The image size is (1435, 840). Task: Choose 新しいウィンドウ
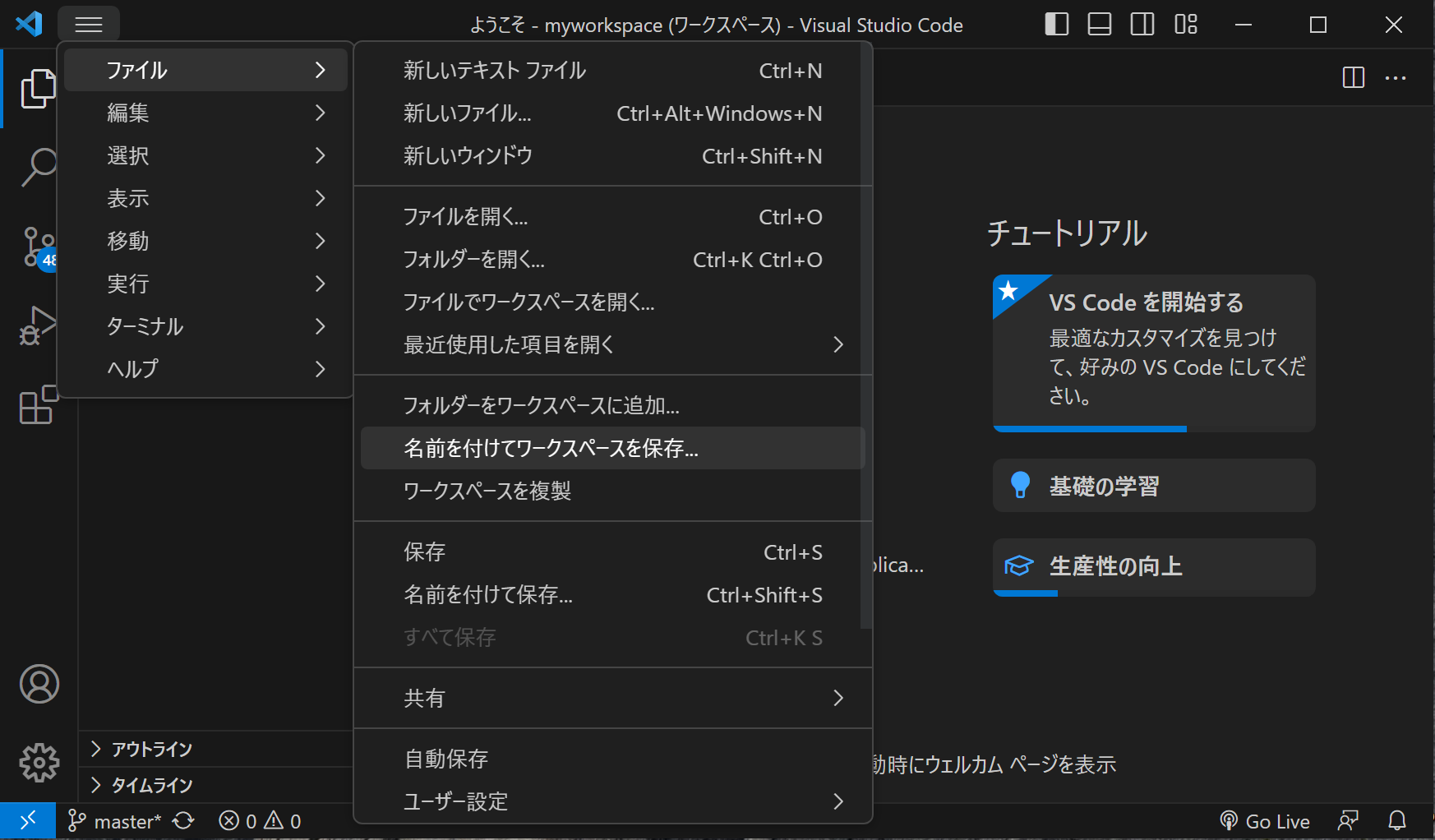612,155
